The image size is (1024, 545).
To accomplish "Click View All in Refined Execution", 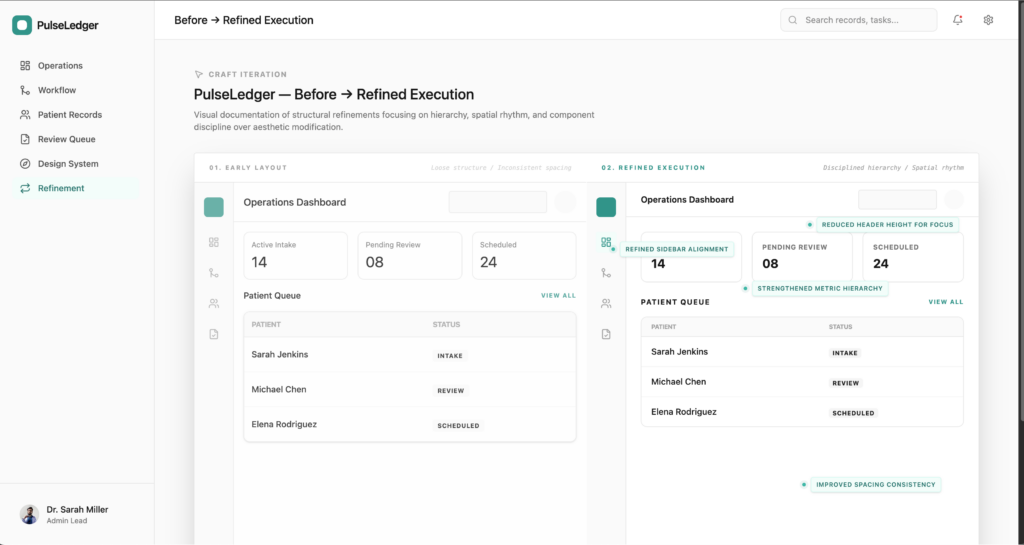I will [946, 302].
